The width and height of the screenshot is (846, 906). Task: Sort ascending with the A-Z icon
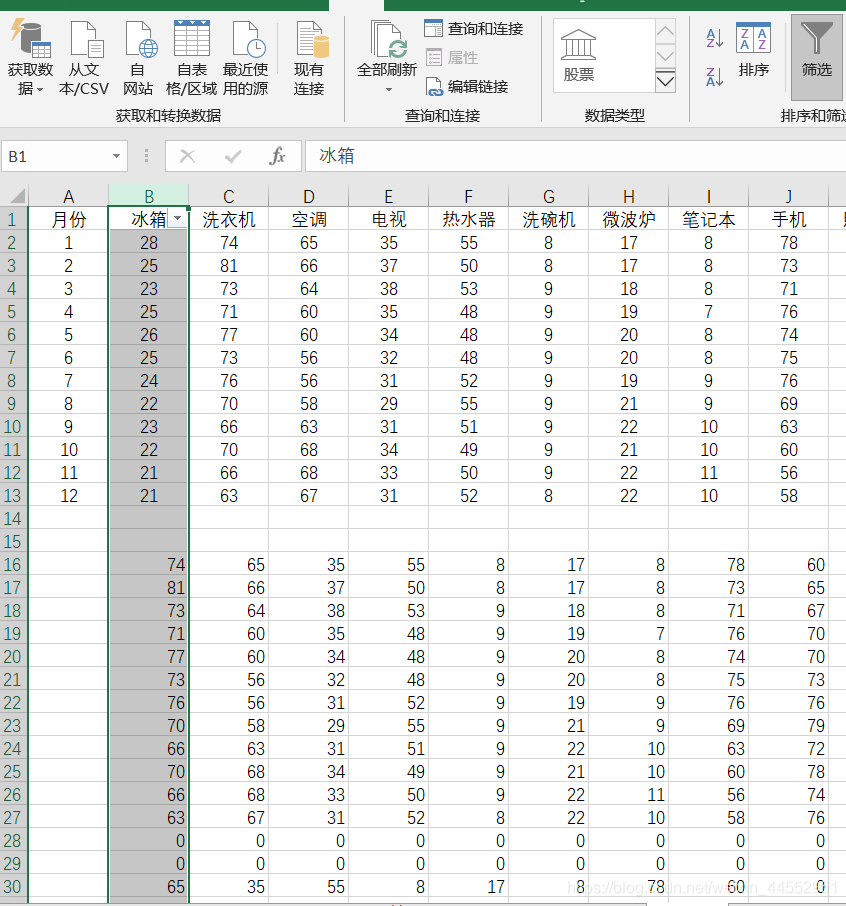coord(714,39)
